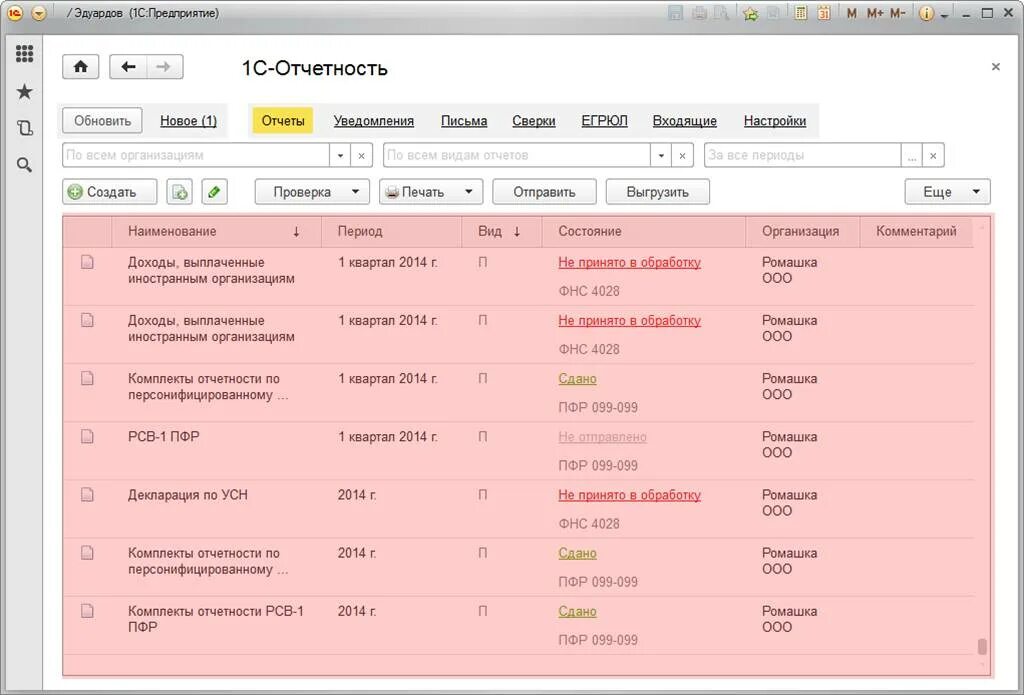Click the document icon of the Комплекты отчетности РСВ-1 ПФР row
1024x695 pixels.
(87, 611)
